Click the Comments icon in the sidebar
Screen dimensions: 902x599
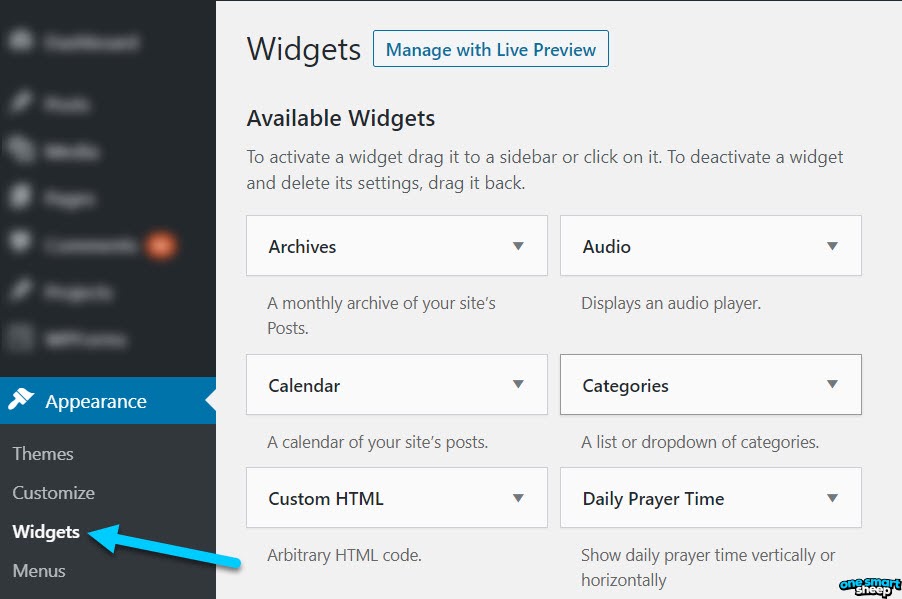click(20, 245)
